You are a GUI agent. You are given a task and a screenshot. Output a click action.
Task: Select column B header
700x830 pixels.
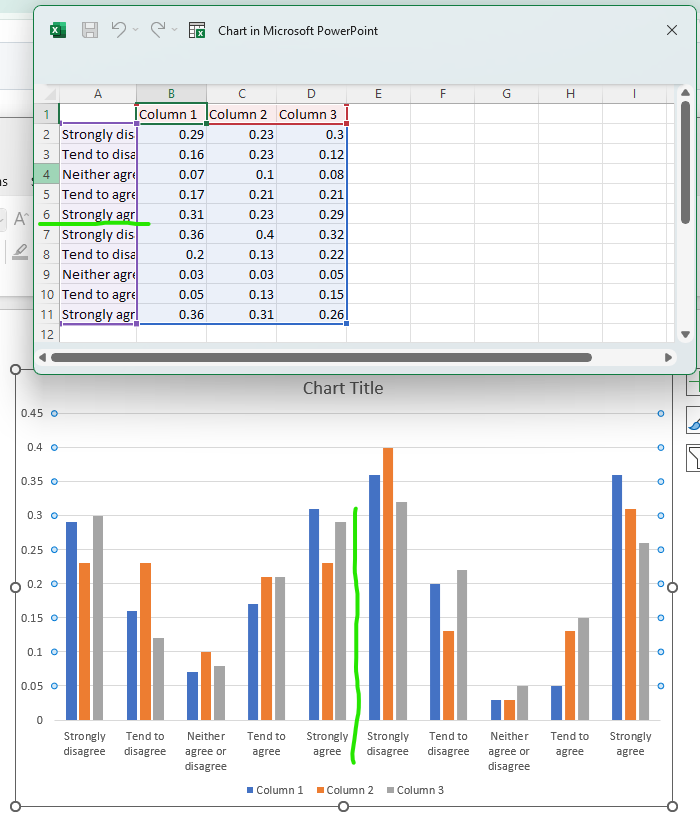click(x=171, y=94)
